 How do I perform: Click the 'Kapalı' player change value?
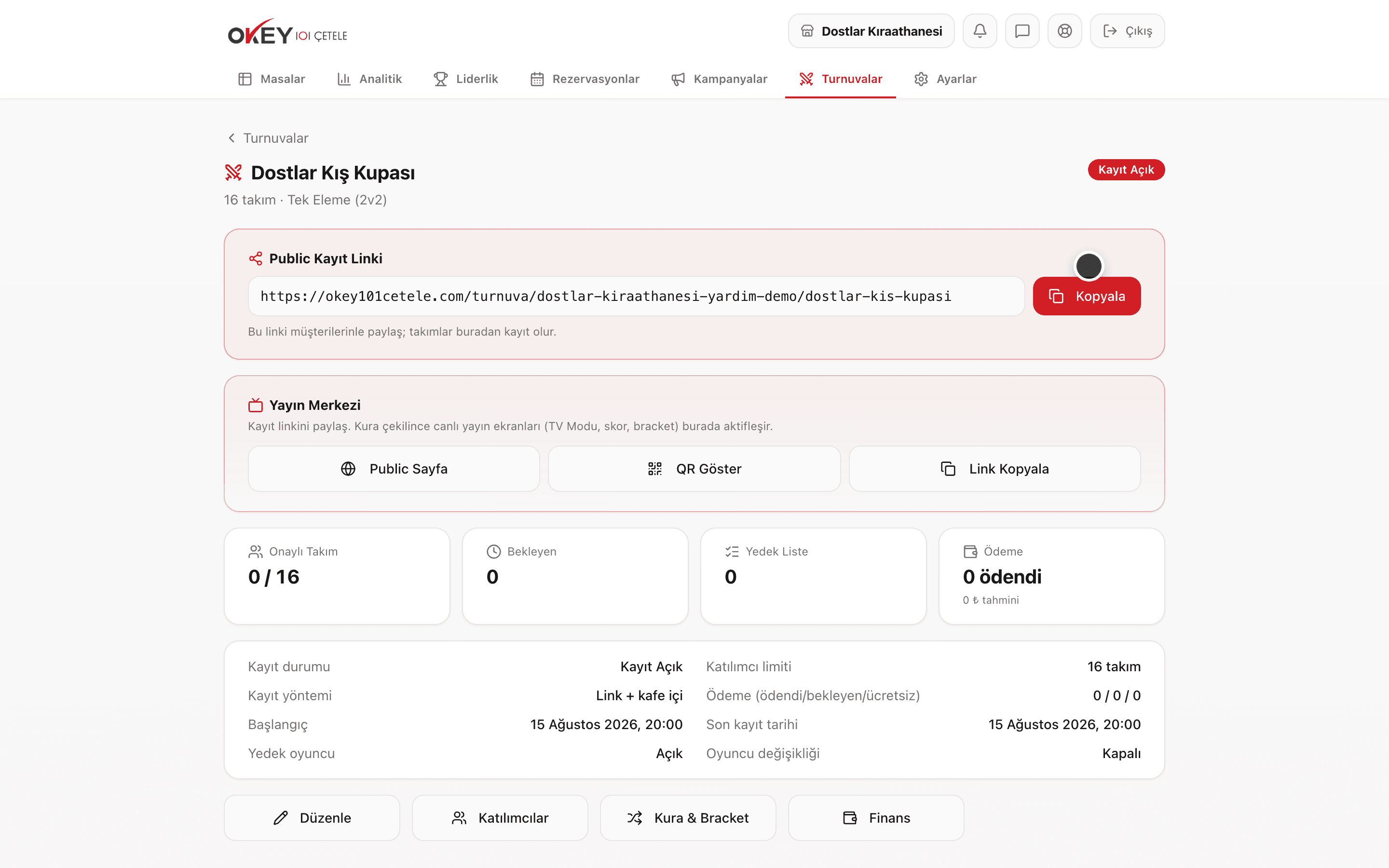[1121, 753]
